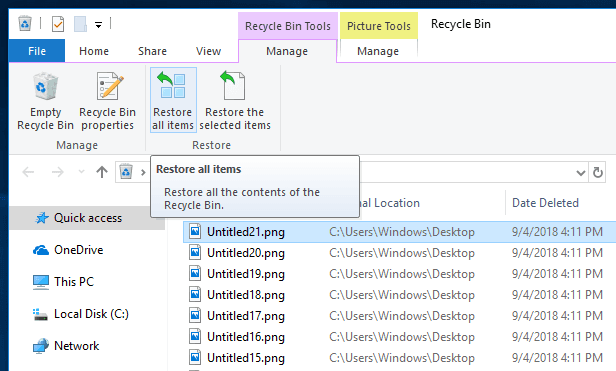Refresh the Recycle Bin view

point(598,173)
